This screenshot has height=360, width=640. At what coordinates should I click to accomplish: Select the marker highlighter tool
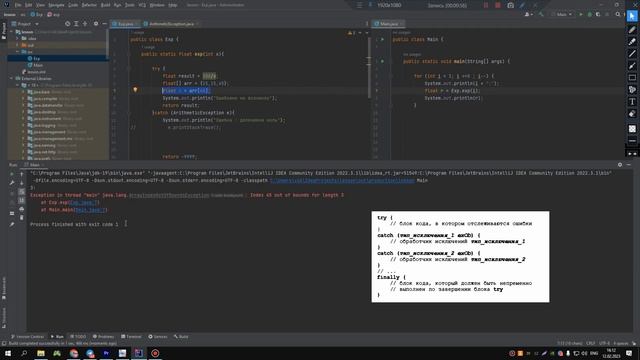pos(632,42)
